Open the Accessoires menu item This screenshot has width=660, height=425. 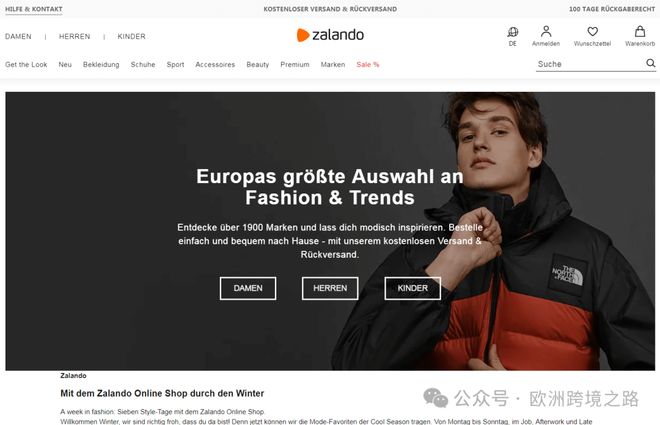(x=215, y=64)
